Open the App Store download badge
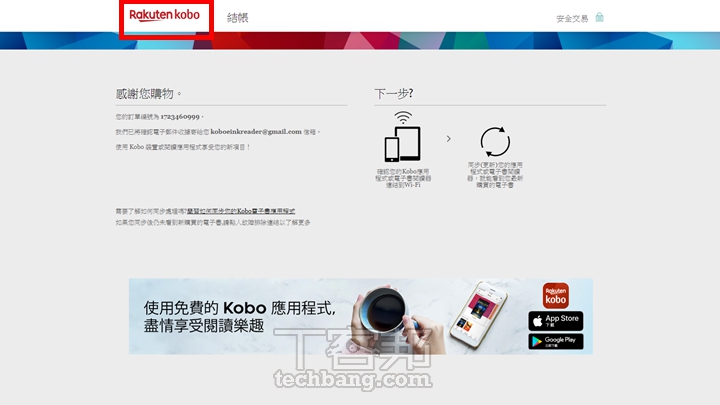Viewport: 720px width, 405px height. [556, 321]
